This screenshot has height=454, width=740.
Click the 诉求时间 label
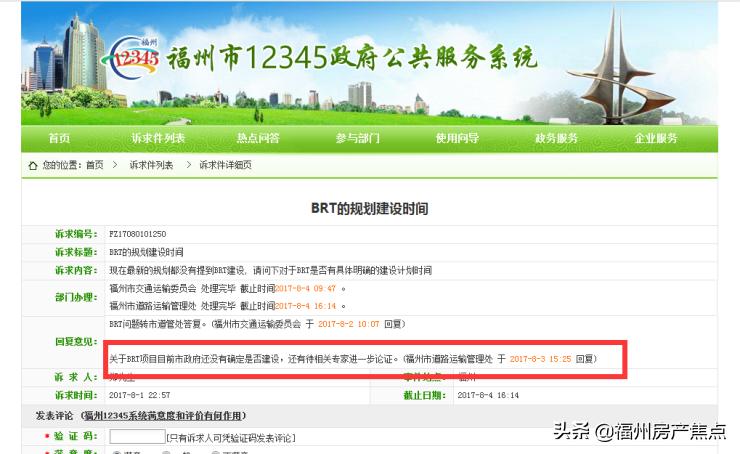76,395
